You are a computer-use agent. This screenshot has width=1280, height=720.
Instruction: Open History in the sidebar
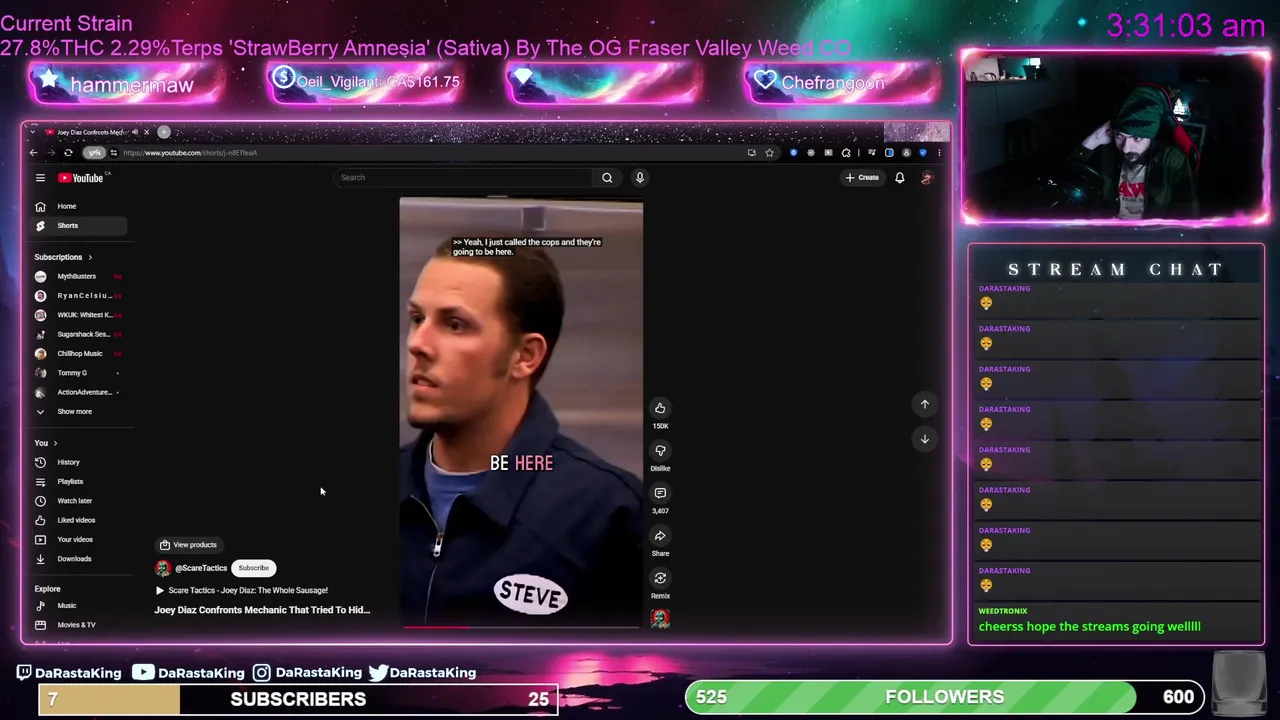[80, 462]
